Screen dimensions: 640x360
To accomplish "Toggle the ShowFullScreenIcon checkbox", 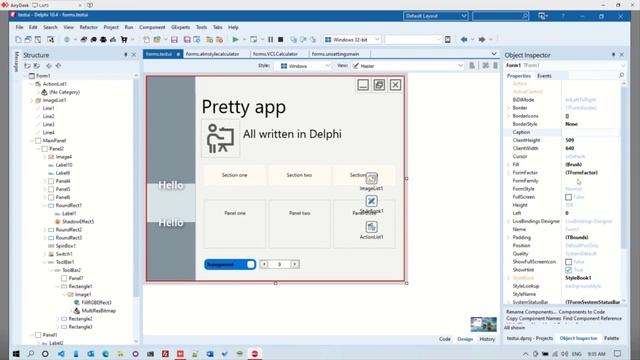I will click(568, 262).
